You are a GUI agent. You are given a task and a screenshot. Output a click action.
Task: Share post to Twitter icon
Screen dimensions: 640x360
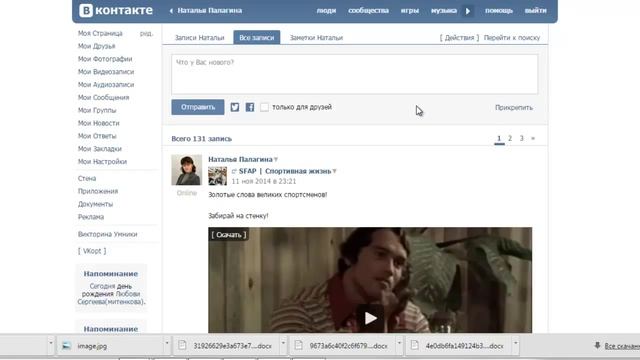[x=235, y=107]
